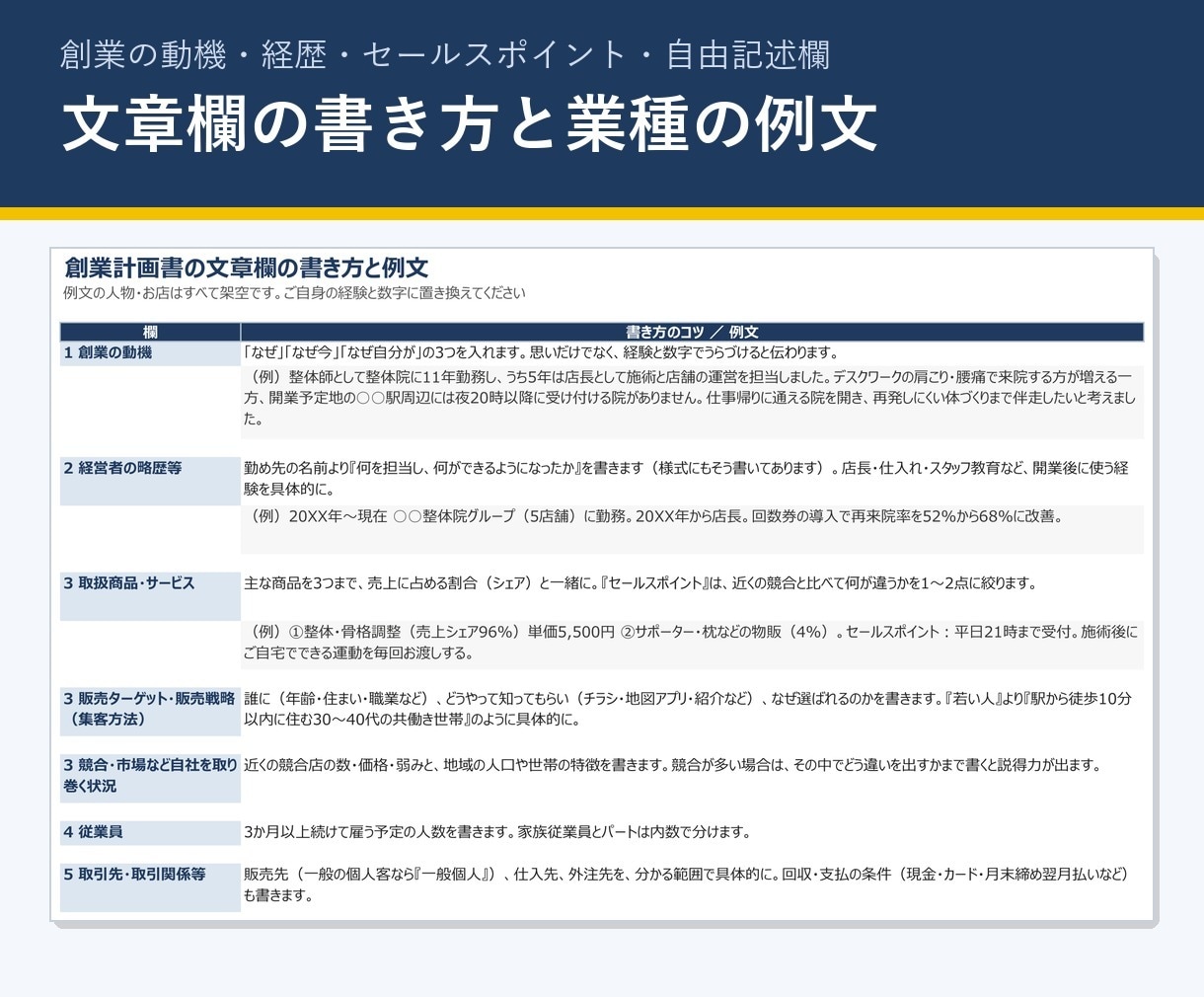The image size is (1204, 997).
Task: Click the row label 4 従業員
Action: tap(150, 832)
